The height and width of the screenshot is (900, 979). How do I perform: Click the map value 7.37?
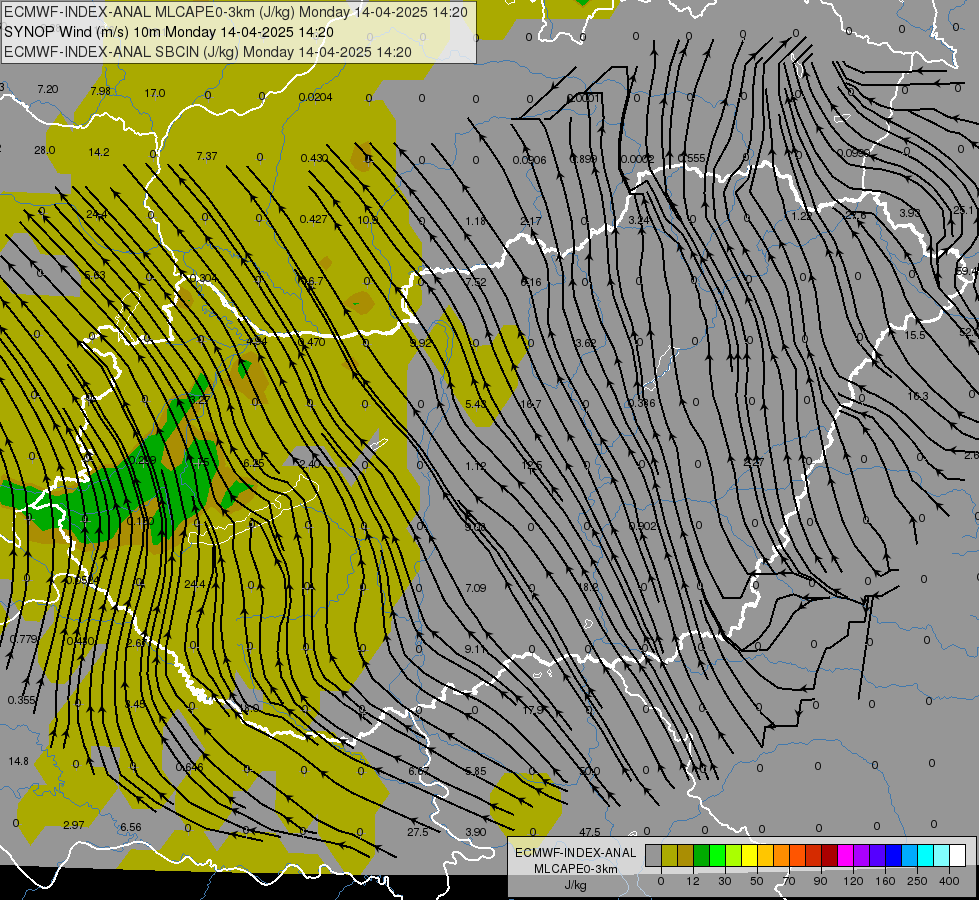click(x=207, y=156)
